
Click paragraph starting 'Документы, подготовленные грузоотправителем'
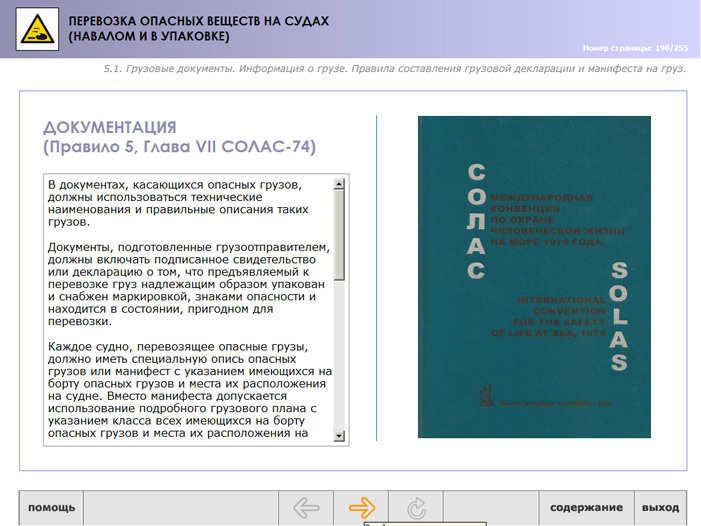click(x=189, y=284)
